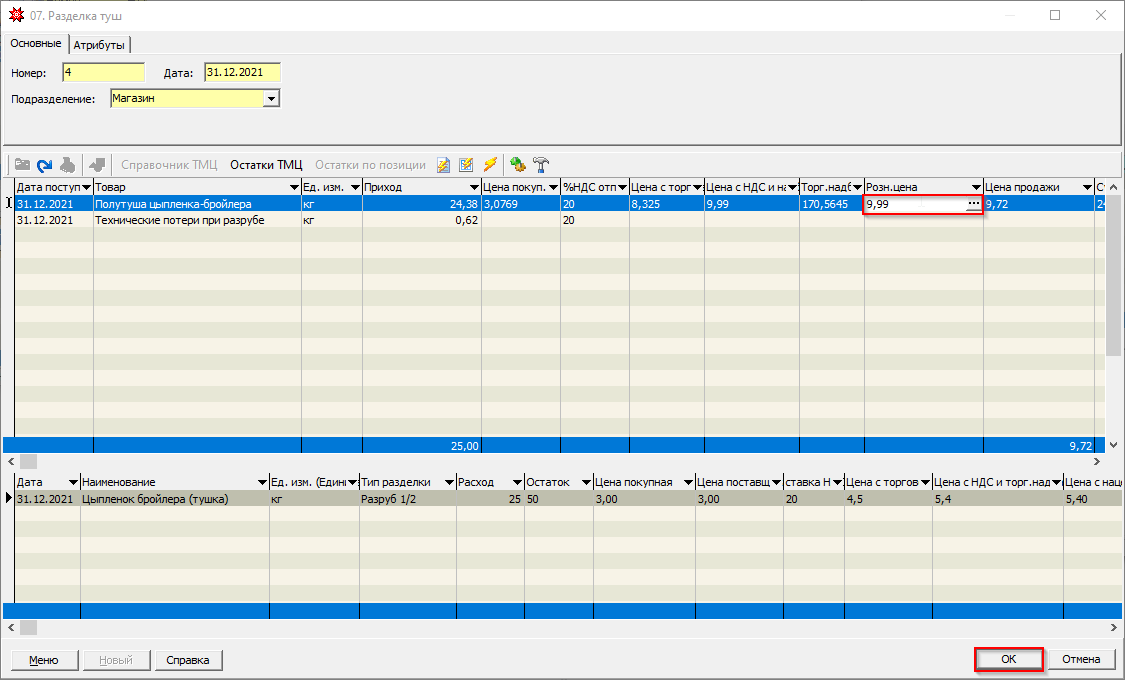Click the gray printer icon in toolbar

point(67,165)
